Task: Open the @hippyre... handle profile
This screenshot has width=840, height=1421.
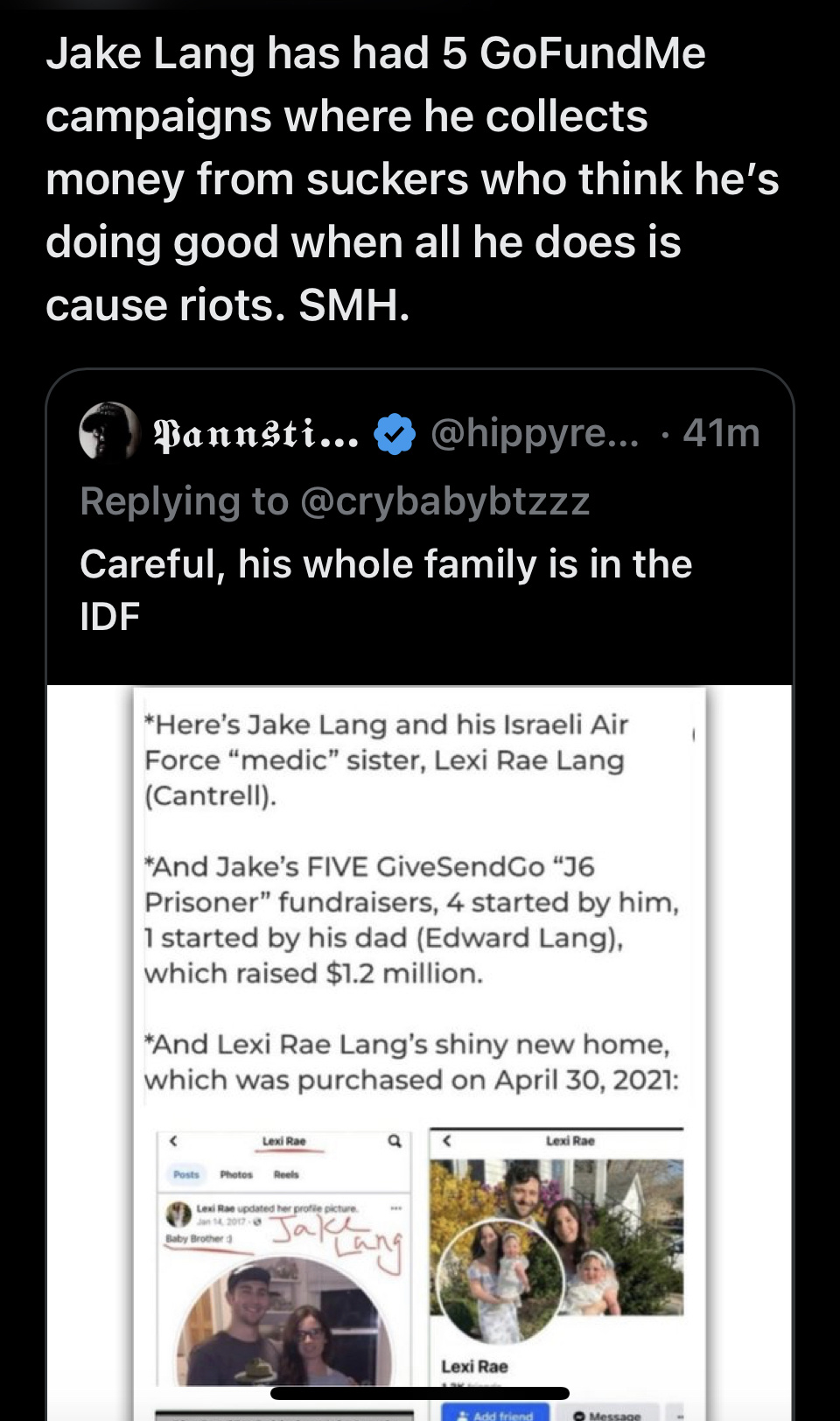Action: point(535,433)
